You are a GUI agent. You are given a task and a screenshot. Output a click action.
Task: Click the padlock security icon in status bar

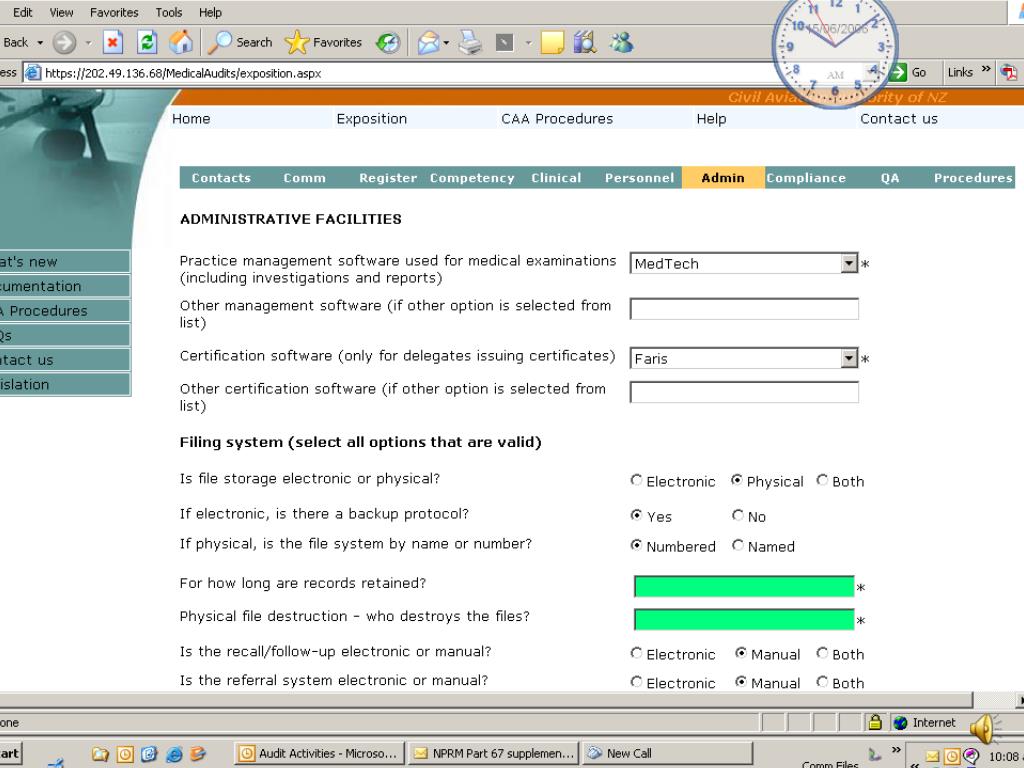(875, 722)
